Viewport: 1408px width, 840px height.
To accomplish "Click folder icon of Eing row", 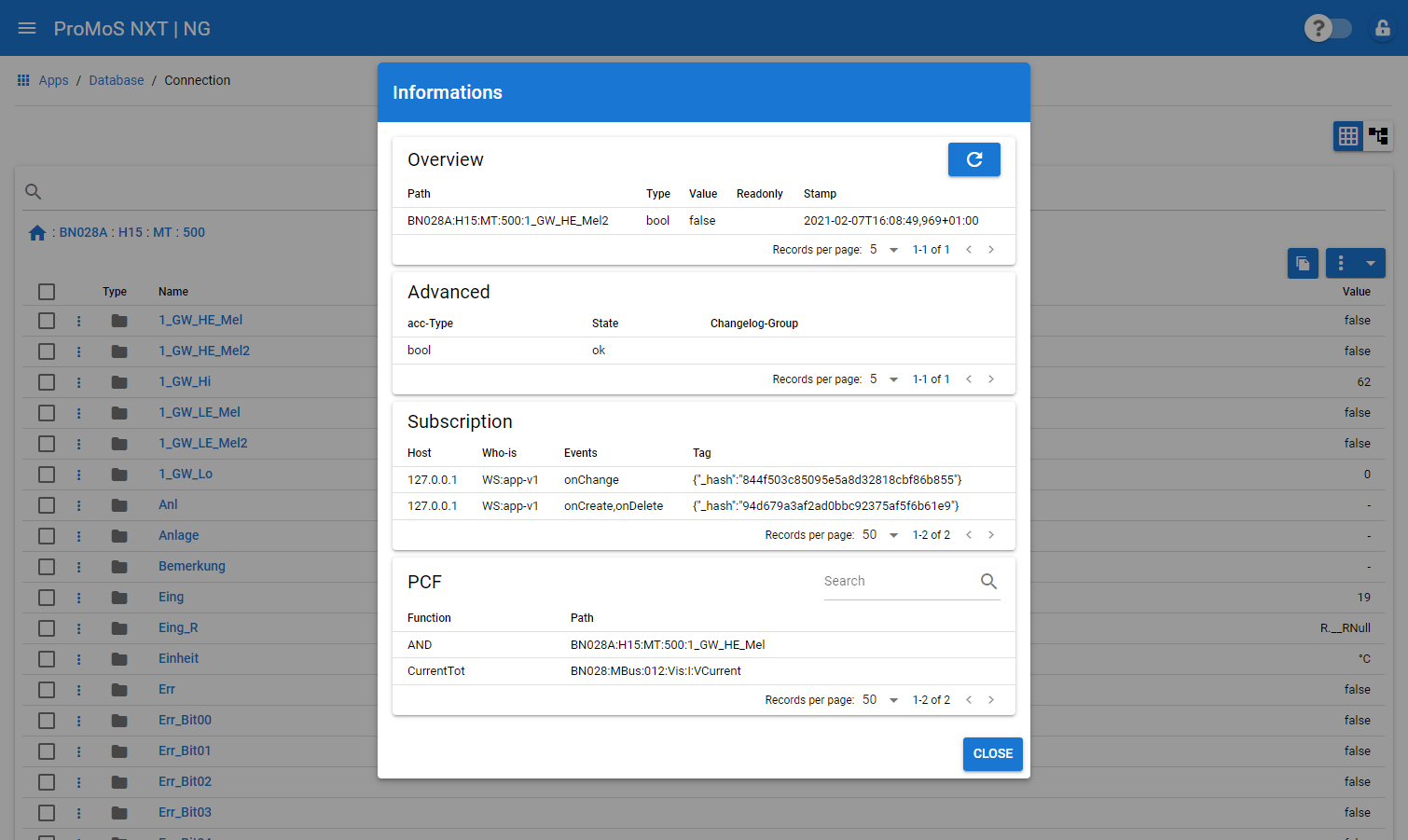I will point(119,598).
